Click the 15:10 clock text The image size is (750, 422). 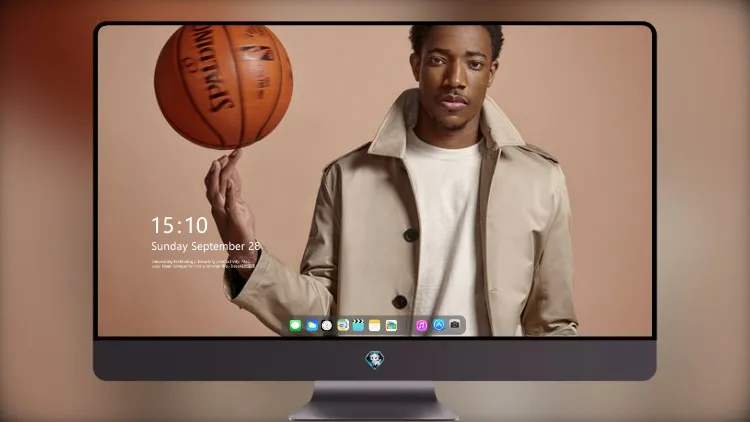[179, 225]
